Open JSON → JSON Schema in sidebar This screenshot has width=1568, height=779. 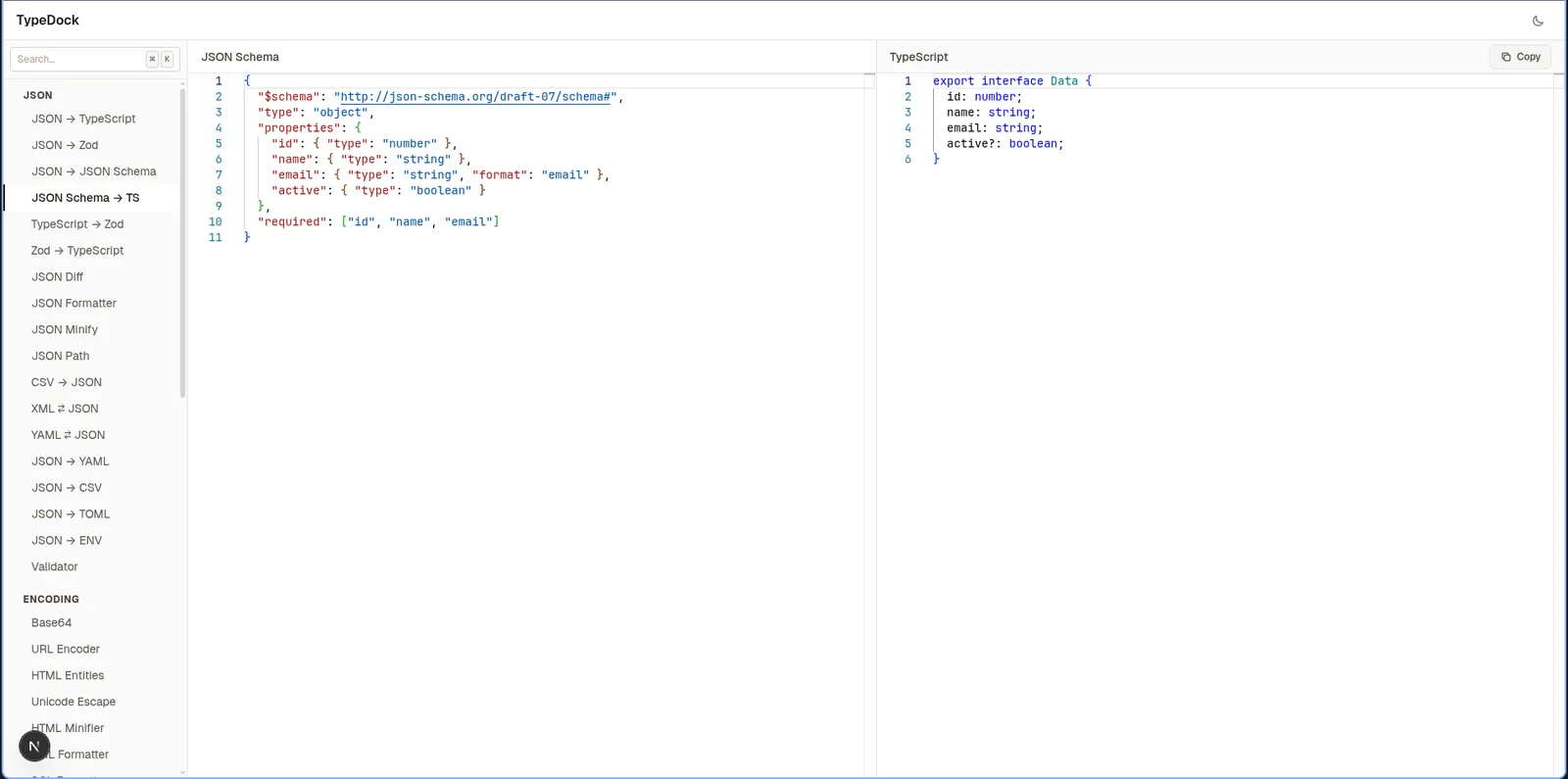(x=92, y=171)
